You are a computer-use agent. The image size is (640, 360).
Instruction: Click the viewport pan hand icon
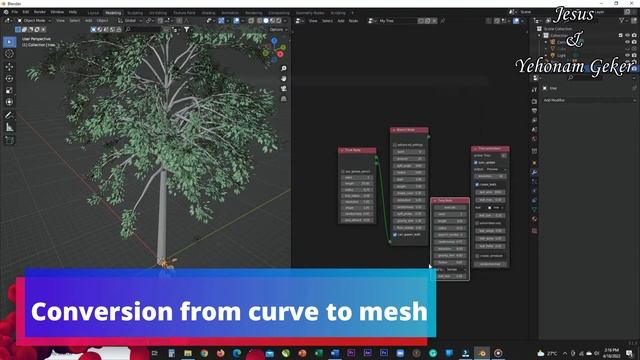[x=284, y=78]
